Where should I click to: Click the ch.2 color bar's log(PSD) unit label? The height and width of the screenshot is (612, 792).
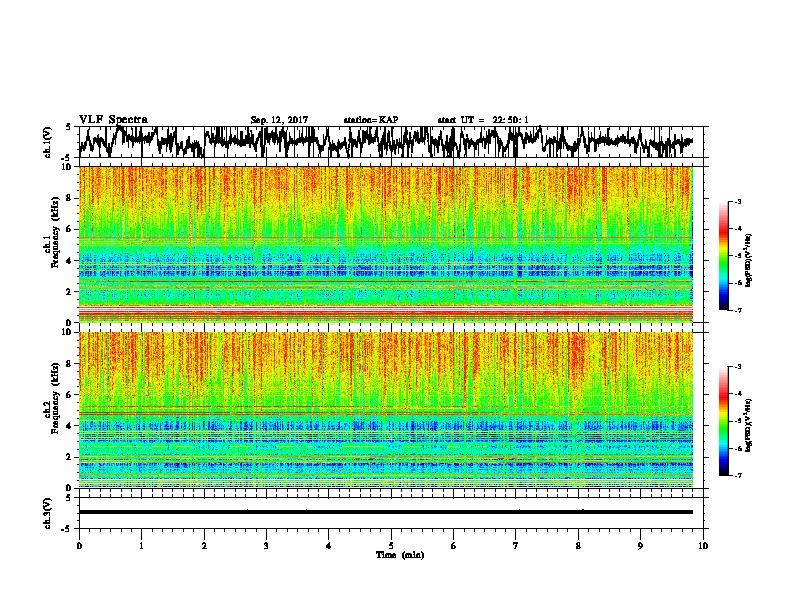(x=749, y=425)
